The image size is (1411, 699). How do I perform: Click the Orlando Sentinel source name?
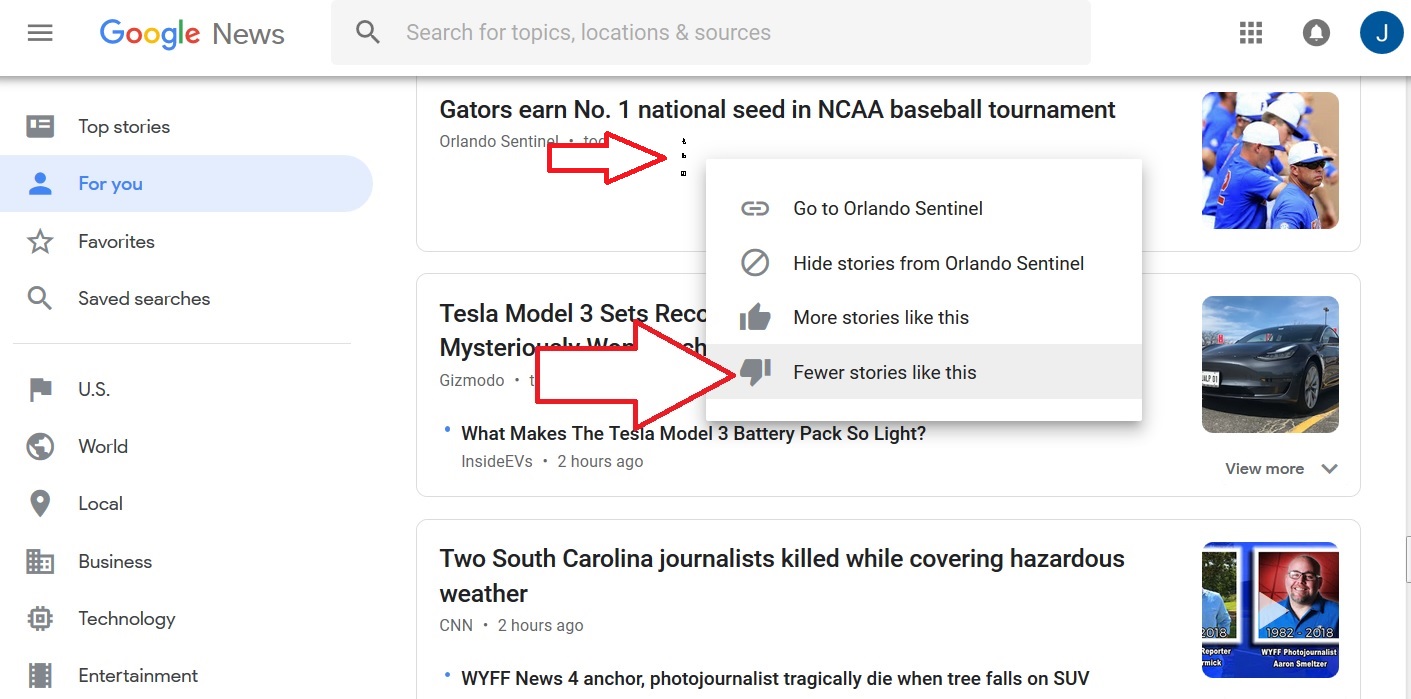[x=499, y=141]
